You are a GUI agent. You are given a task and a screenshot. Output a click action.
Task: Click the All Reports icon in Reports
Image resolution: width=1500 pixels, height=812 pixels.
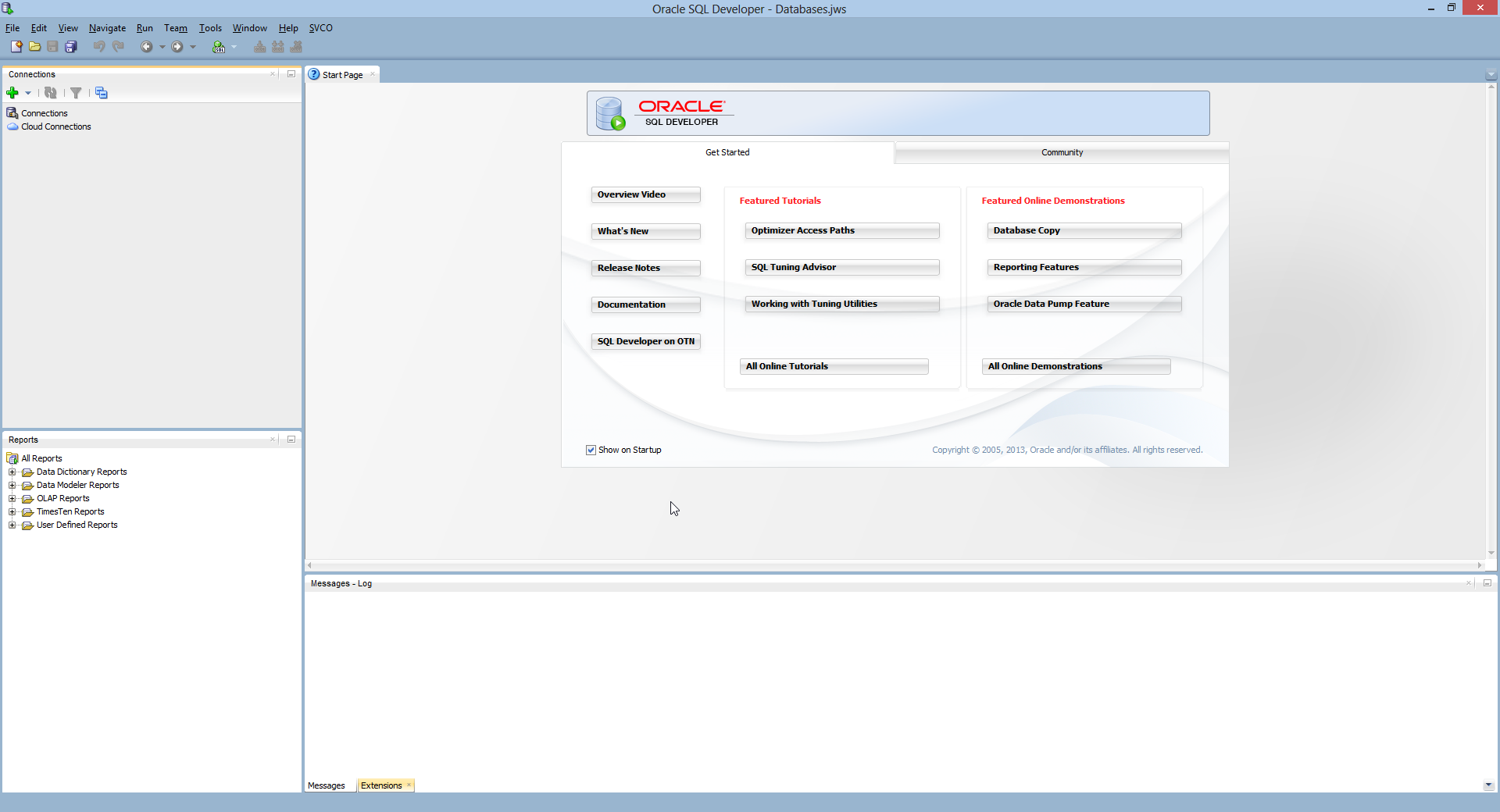[12, 458]
